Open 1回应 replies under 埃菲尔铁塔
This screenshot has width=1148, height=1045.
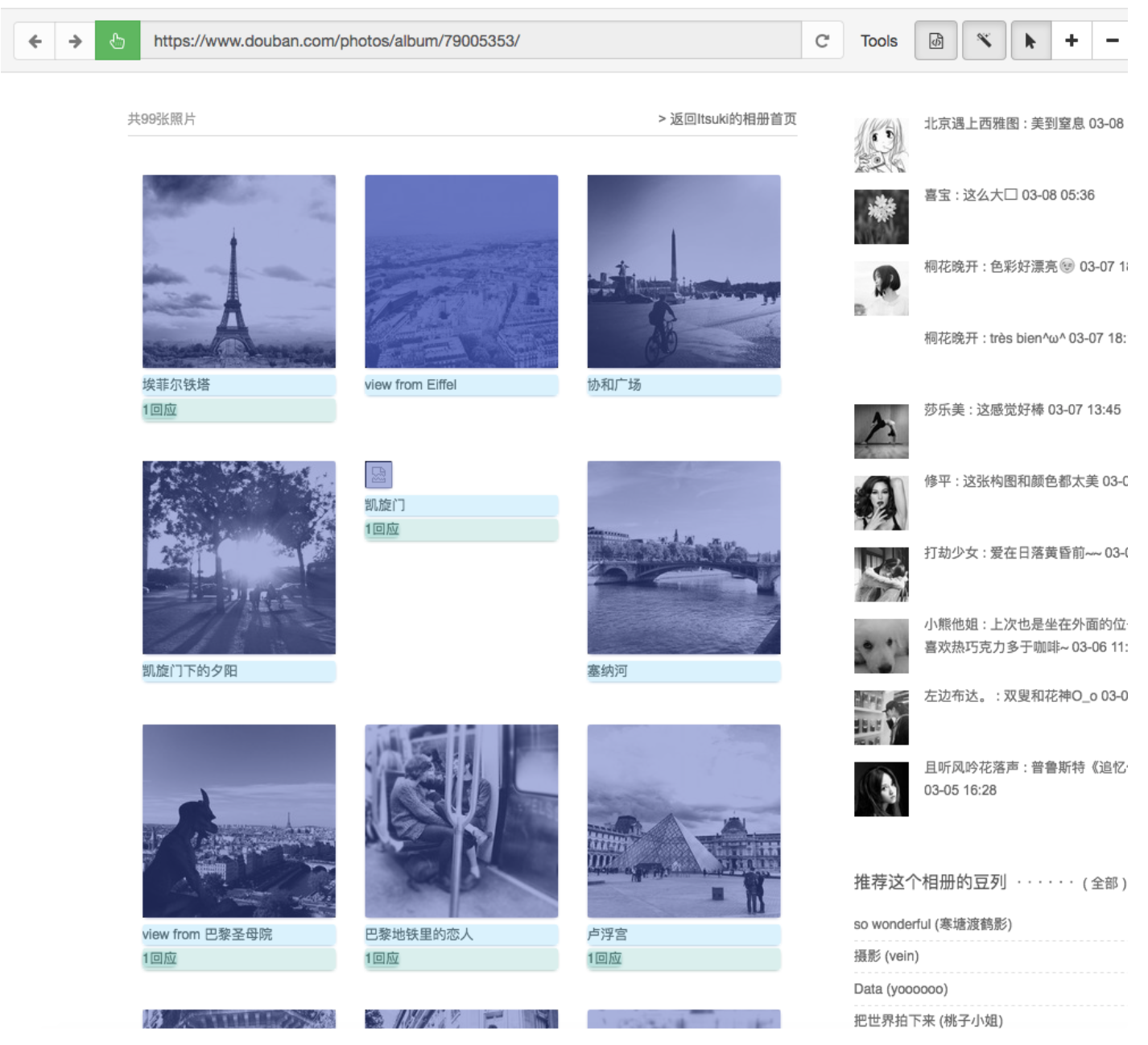coord(159,410)
